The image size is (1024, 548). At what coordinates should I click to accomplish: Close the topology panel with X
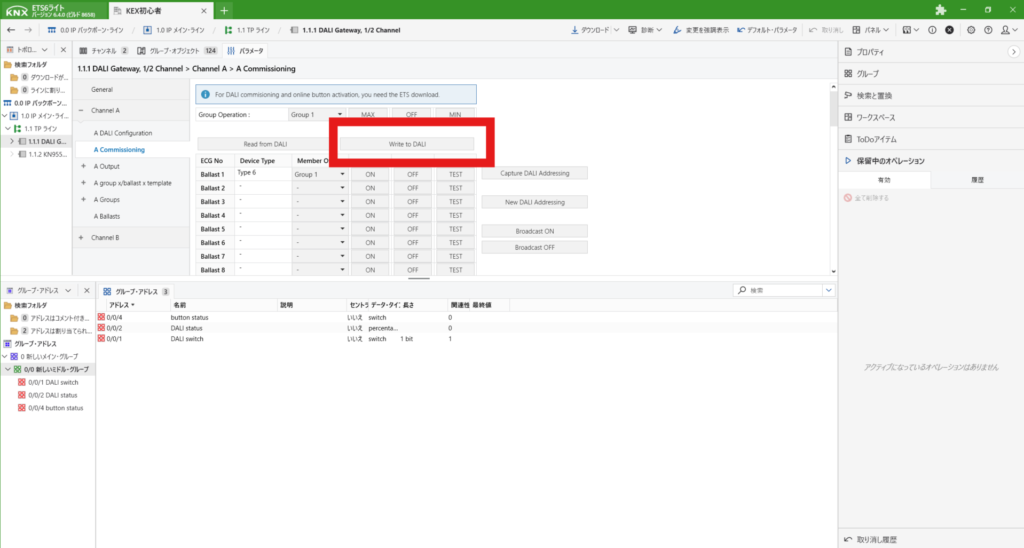[x=63, y=49]
